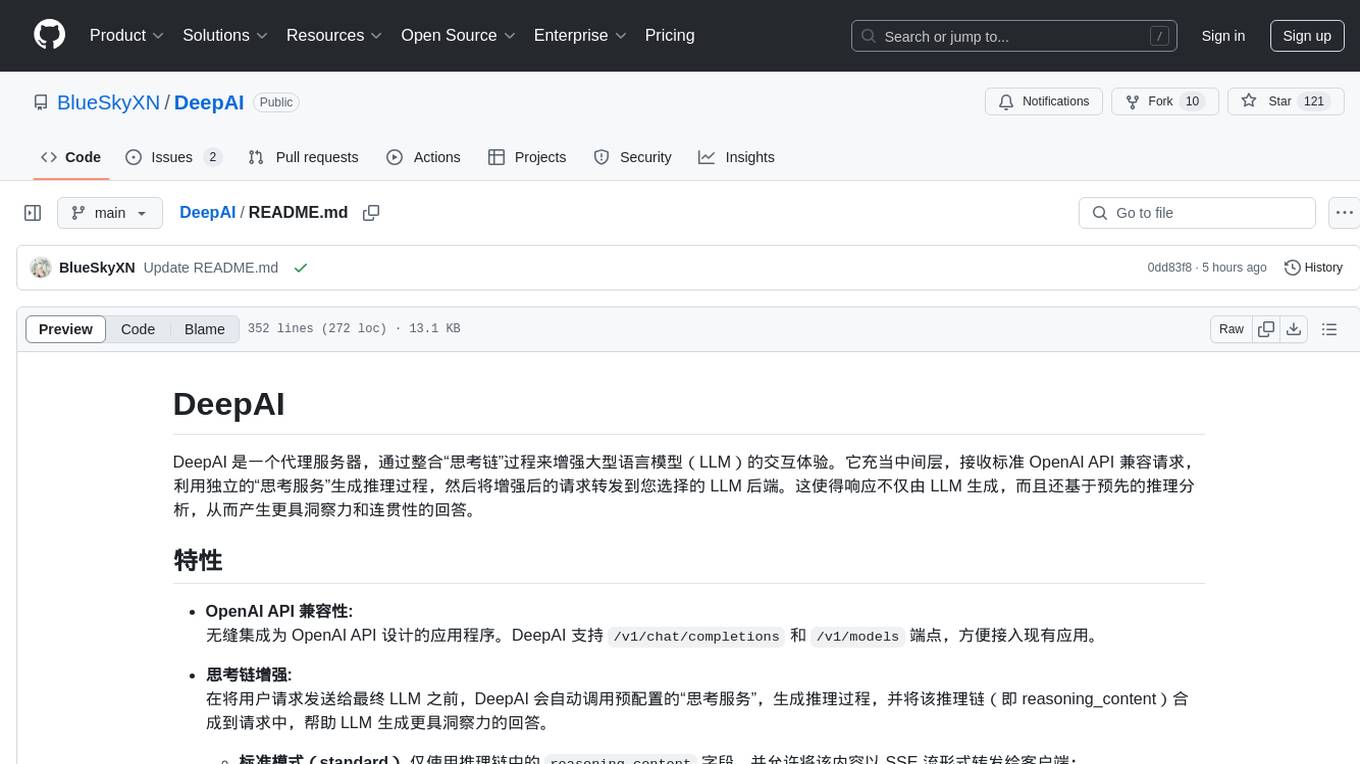The width and height of the screenshot is (1360, 764).
Task: Open the Projects tab
Action: point(527,157)
